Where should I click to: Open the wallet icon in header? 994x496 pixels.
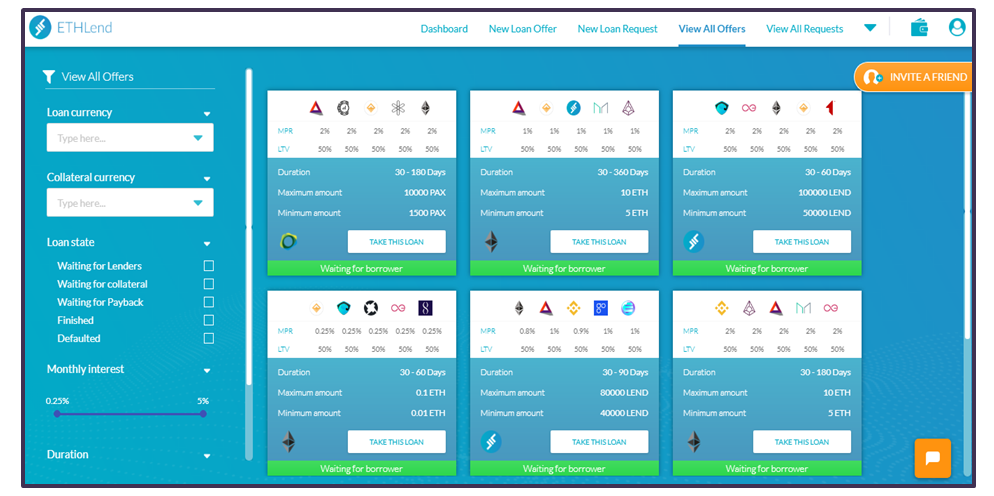[x=919, y=28]
